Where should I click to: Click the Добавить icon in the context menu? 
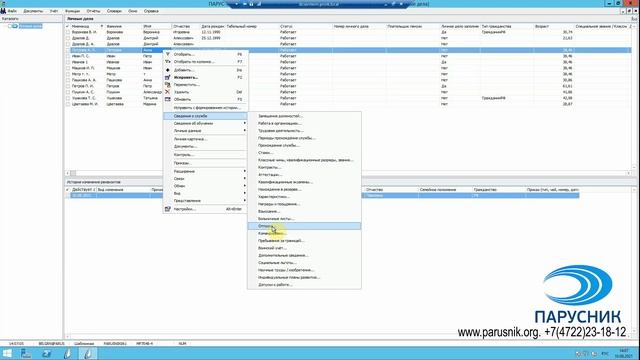(x=167, y=70)
